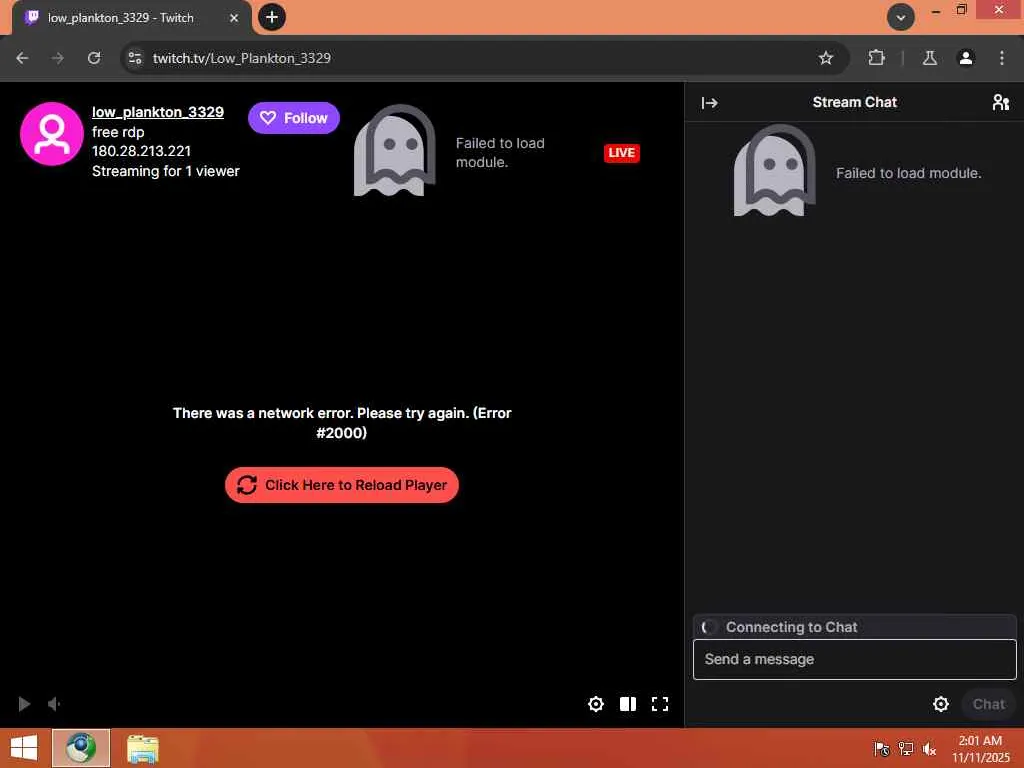Open the tab search dropdown

click(901, 18)
